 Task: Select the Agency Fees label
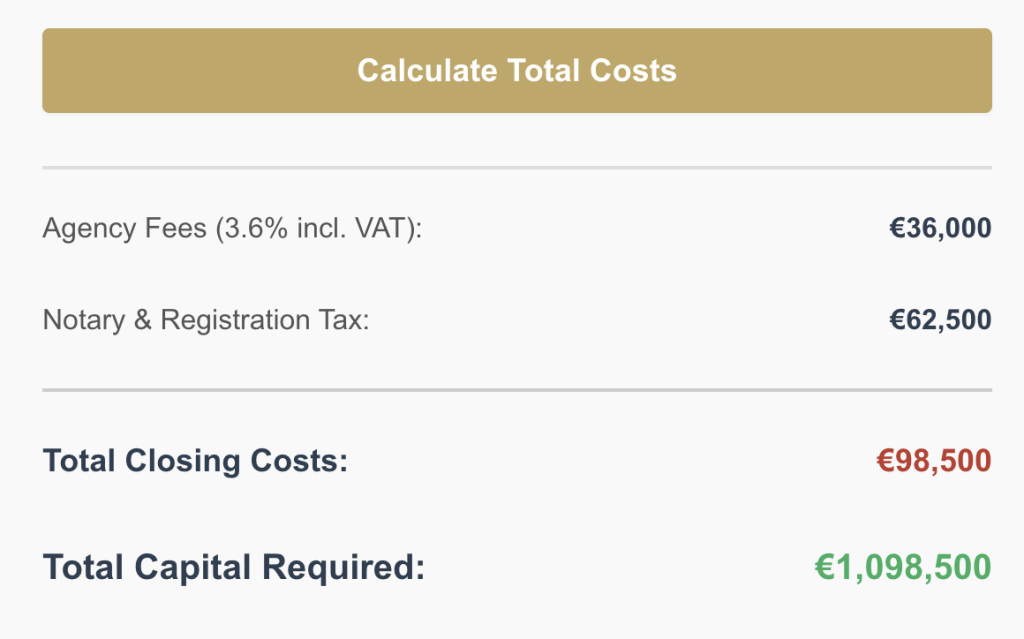click(x=232, y=229)
